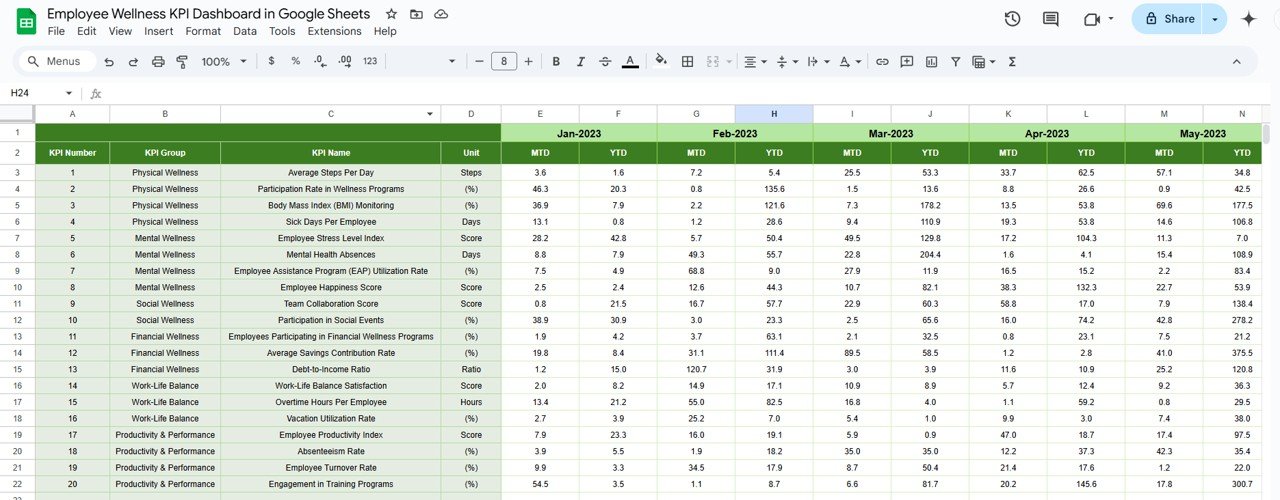Open the column C filter dropdown arrow

[430, 114]
